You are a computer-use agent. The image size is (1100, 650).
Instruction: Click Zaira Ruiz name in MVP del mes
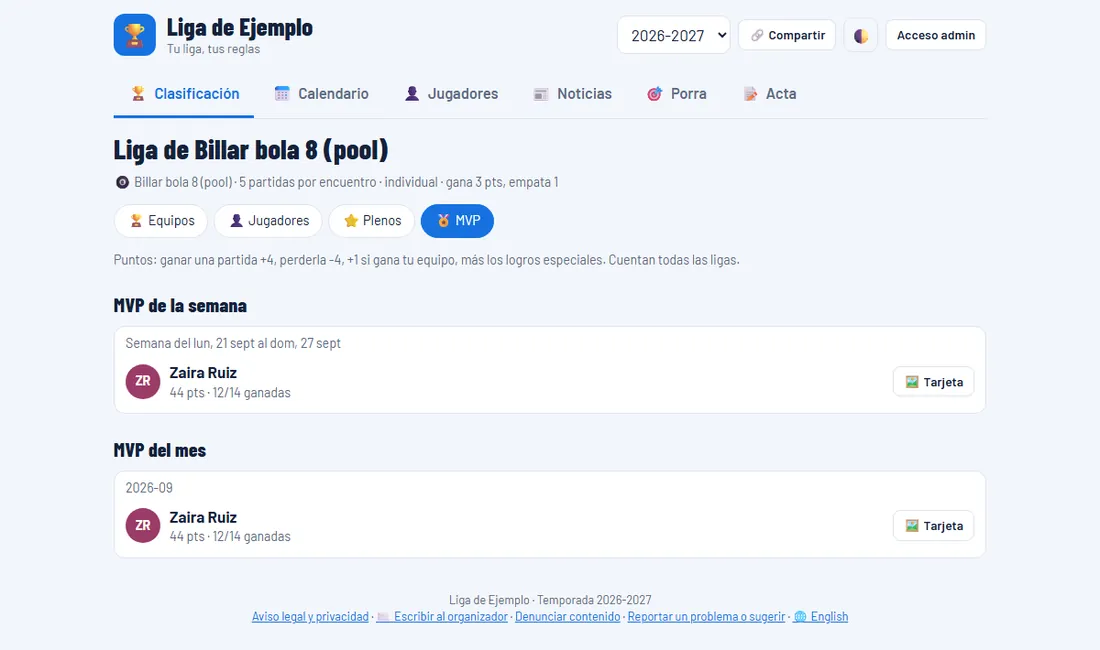[203, 517]
